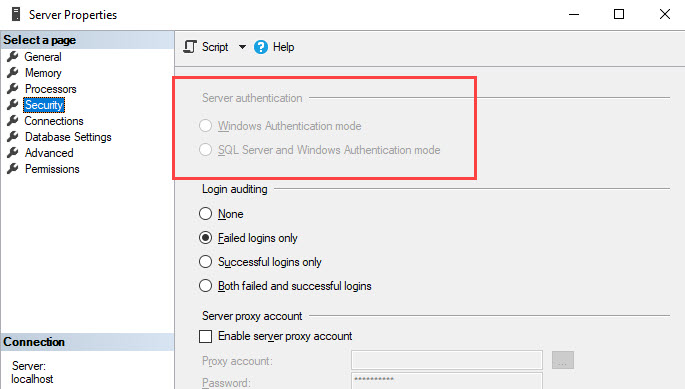Click the 'Password:' label
685x389 pixels.
(226, 382)
